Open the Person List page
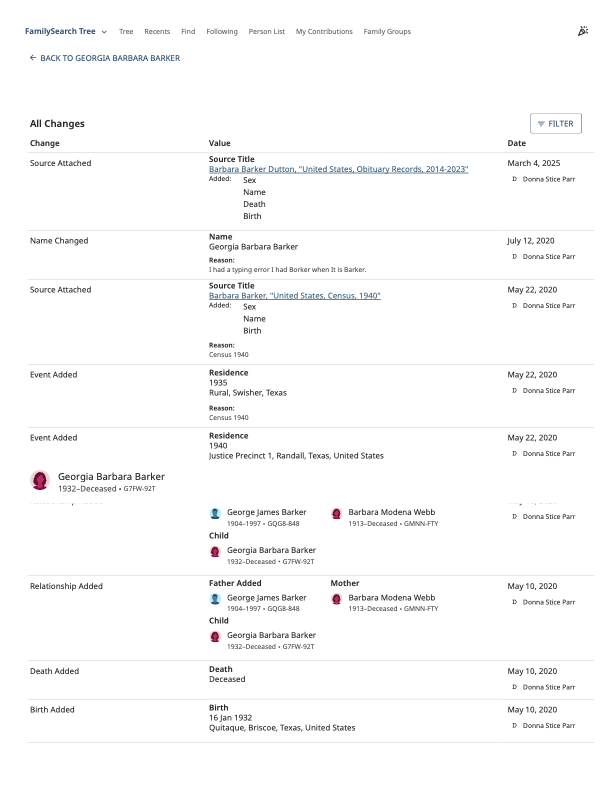This screenshot has width=612, height=792. pos(267,31)
